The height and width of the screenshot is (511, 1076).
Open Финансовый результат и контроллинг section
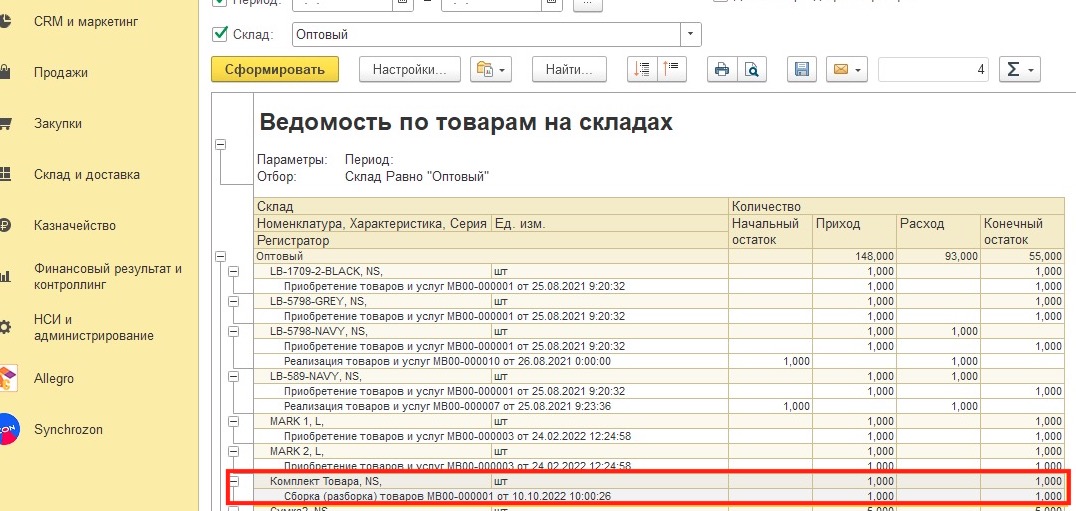tap(108, 276)
